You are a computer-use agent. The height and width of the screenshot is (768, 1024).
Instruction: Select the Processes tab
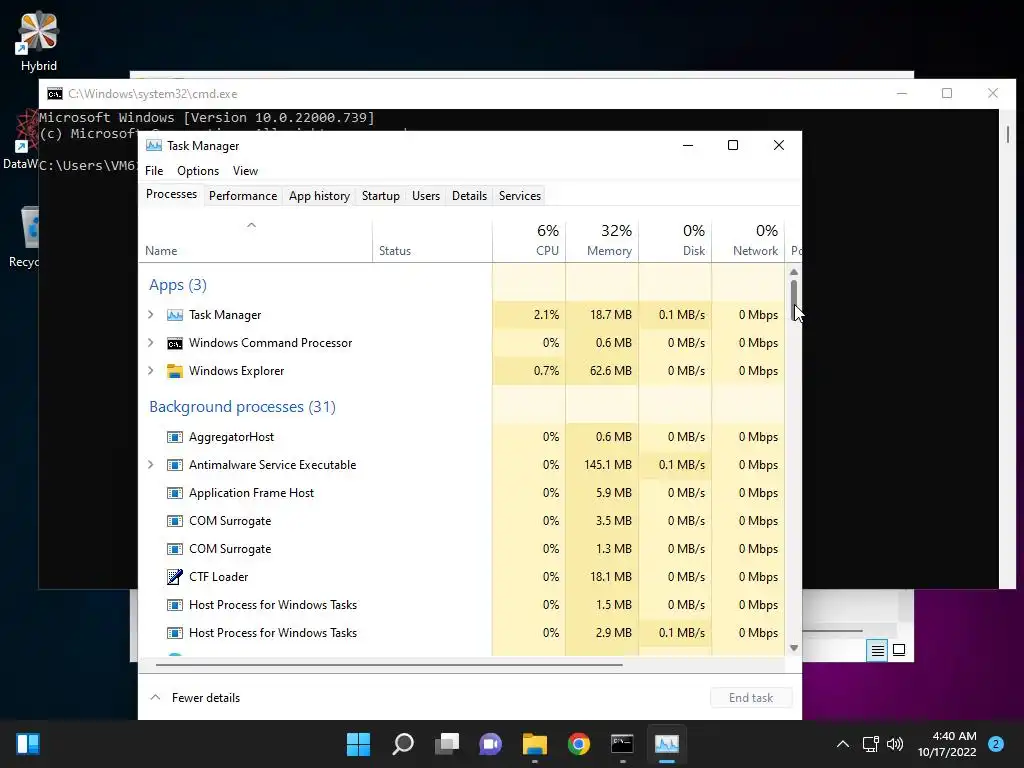click(x=171, y=195)
